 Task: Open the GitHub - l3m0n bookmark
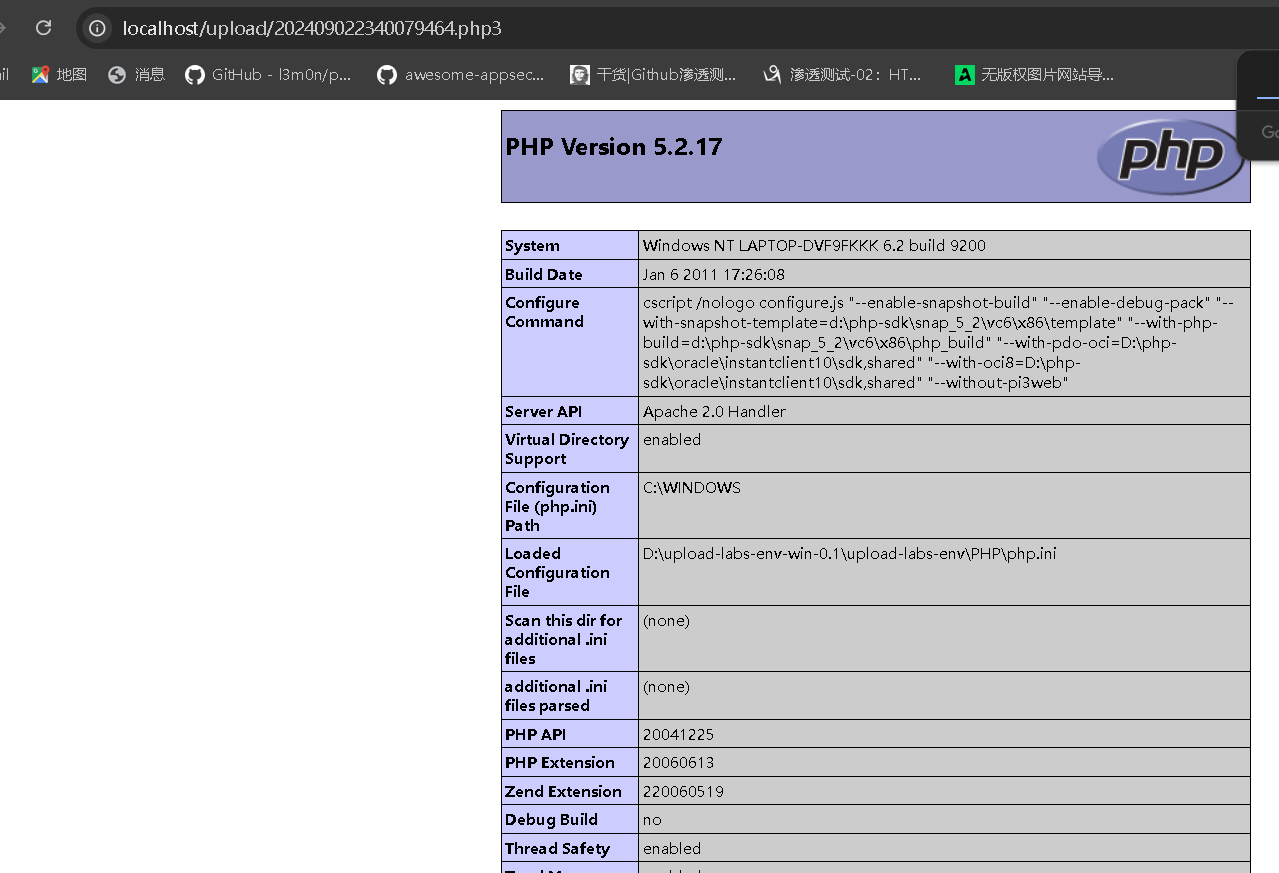coord(269,74)
